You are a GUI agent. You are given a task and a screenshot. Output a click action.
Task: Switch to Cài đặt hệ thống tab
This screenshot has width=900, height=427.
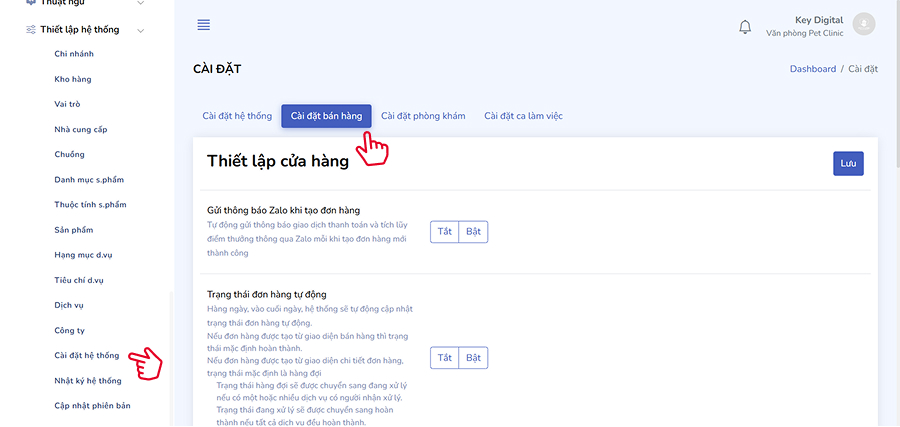pyautogui.click(x=237, y=116)
